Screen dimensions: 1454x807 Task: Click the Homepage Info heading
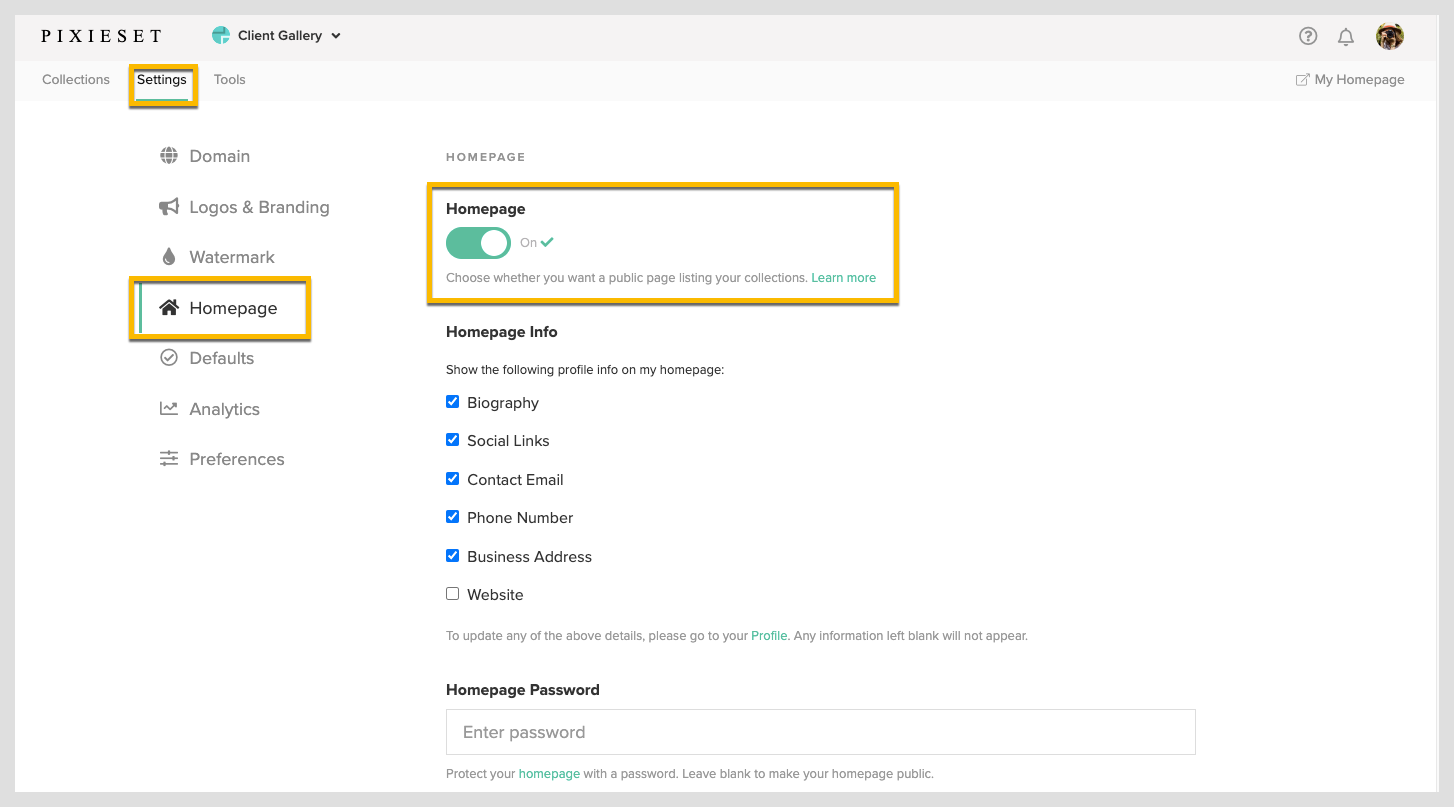(x=502, y=332)
